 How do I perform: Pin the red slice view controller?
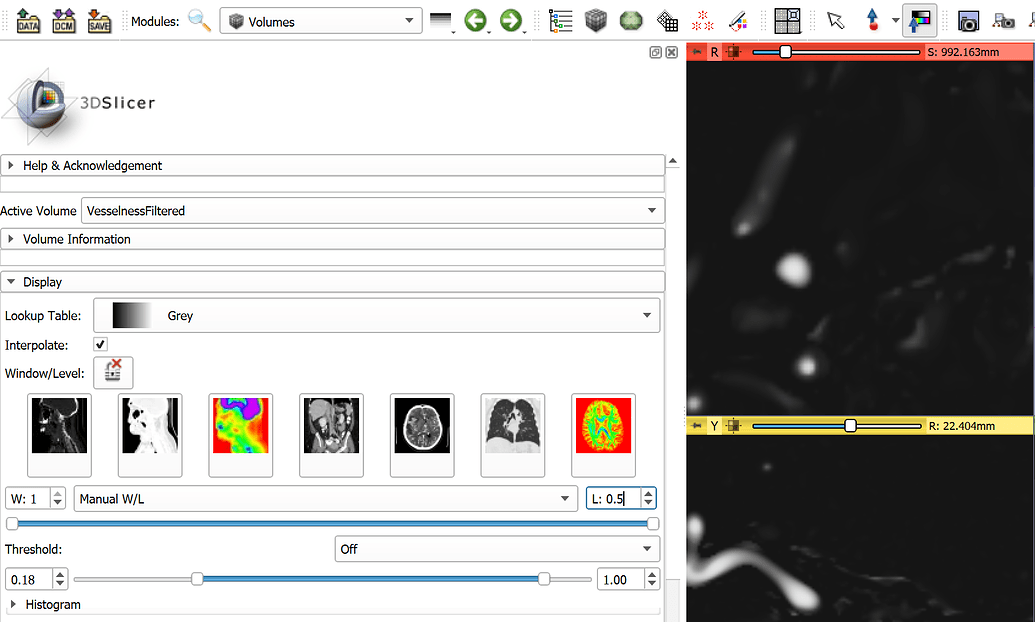[x=697, y=52]
